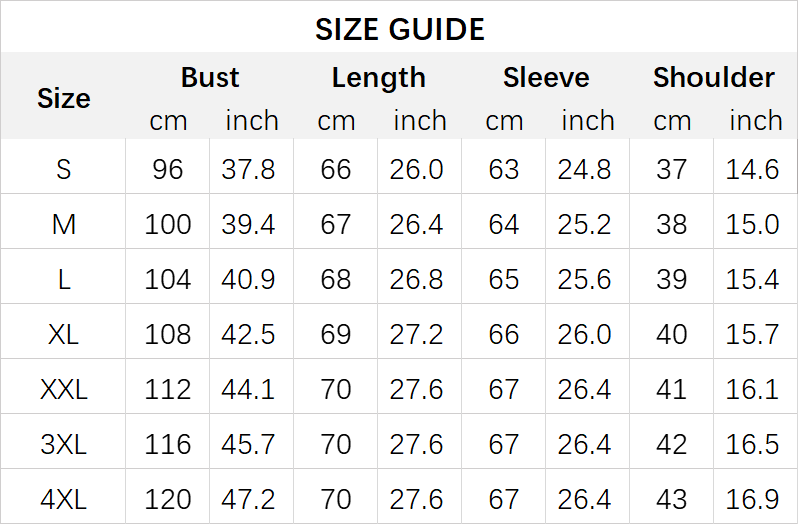This screenshot has height=524, width=798.
Task: Click the S size row label
Action: 63,169
